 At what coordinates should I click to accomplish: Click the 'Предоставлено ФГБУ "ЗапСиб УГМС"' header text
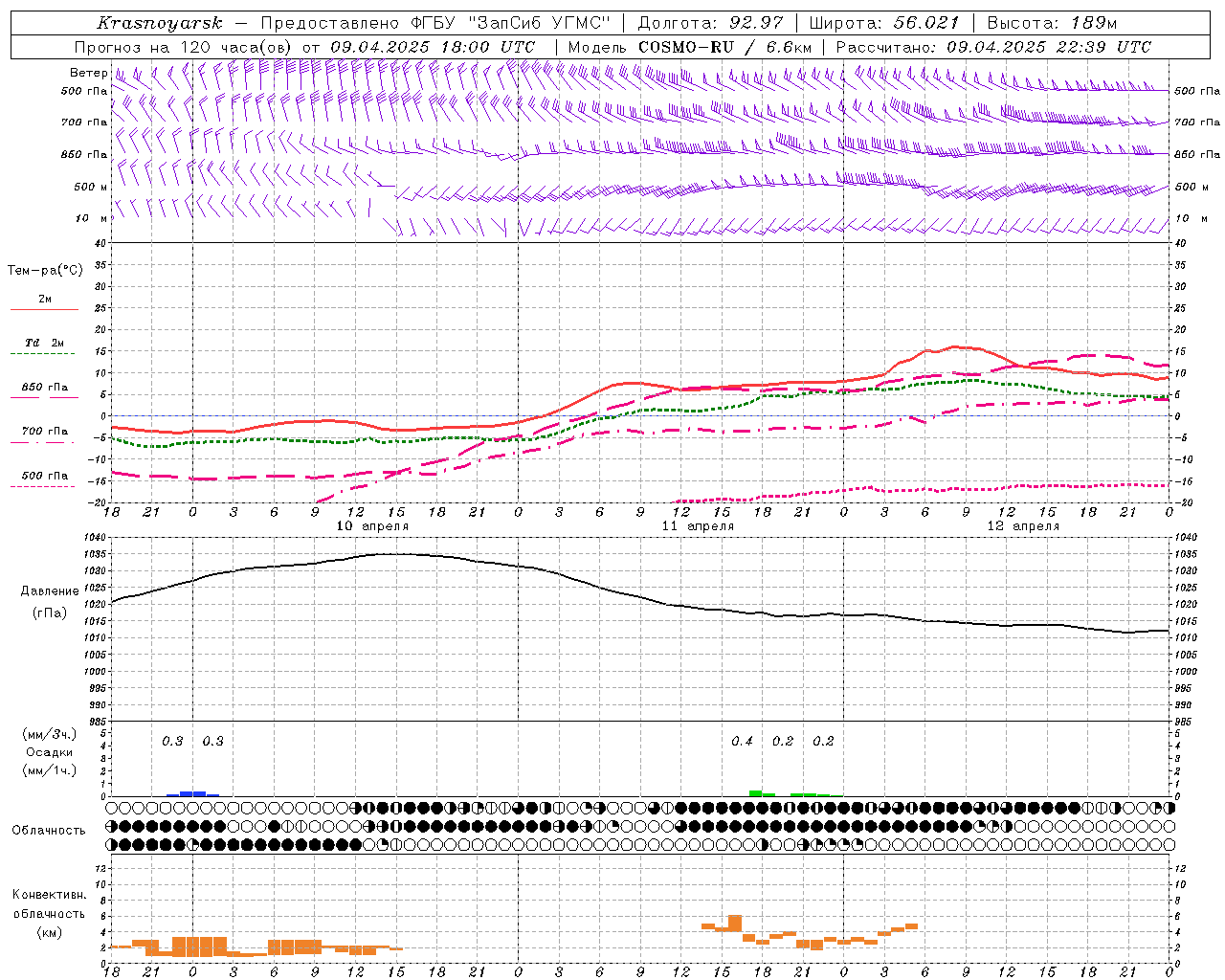point(435,23)
